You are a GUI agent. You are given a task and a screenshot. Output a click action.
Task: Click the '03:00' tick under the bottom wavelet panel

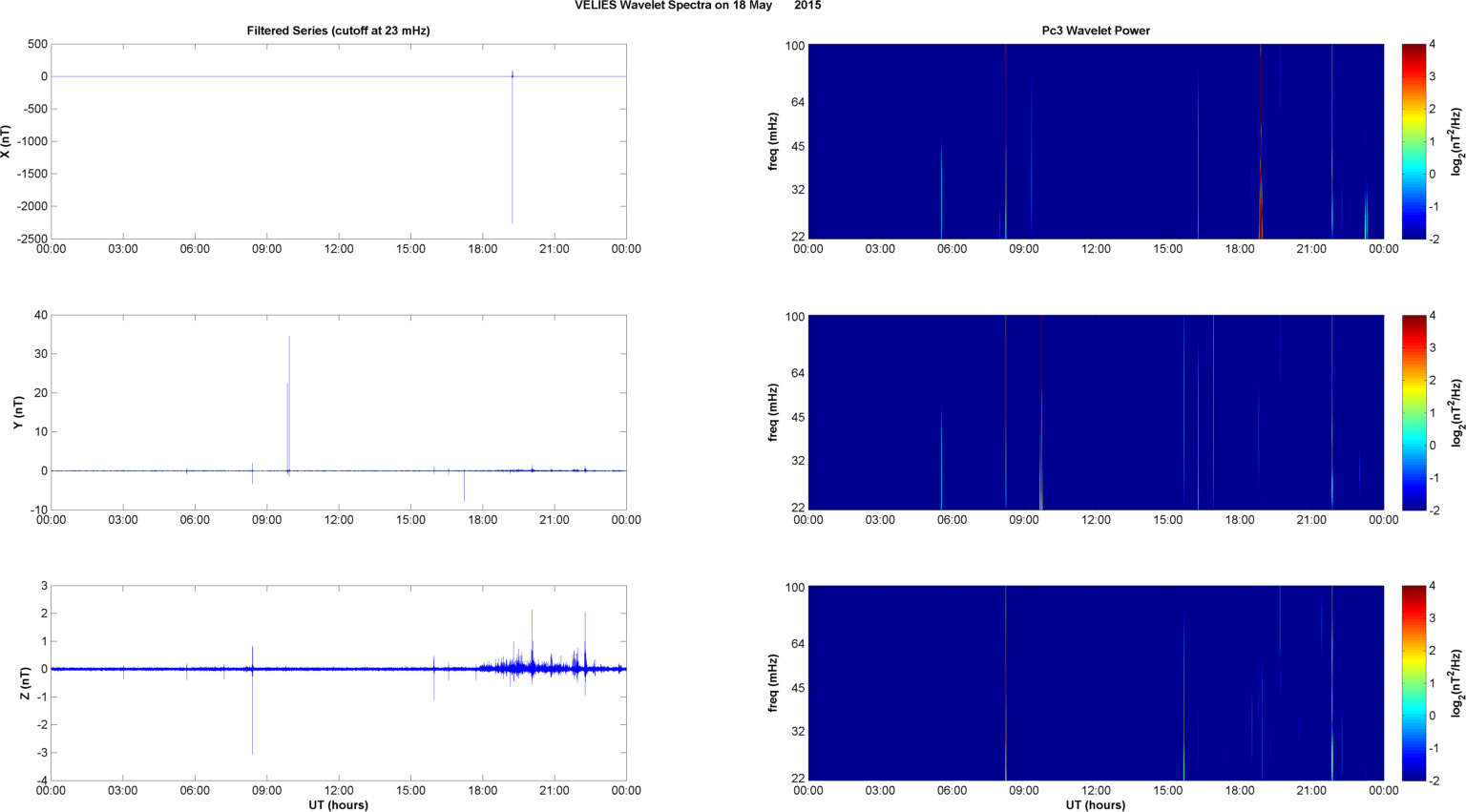880,790
